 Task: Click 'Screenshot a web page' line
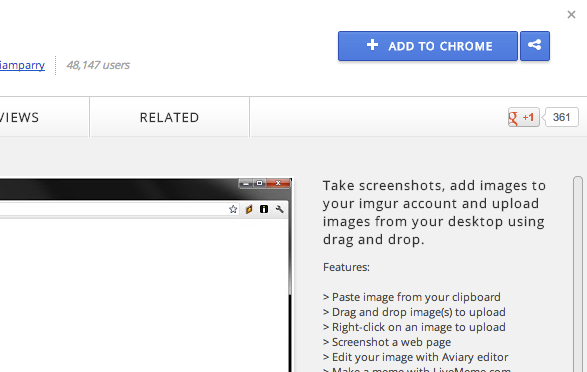(x=387, y=342)
